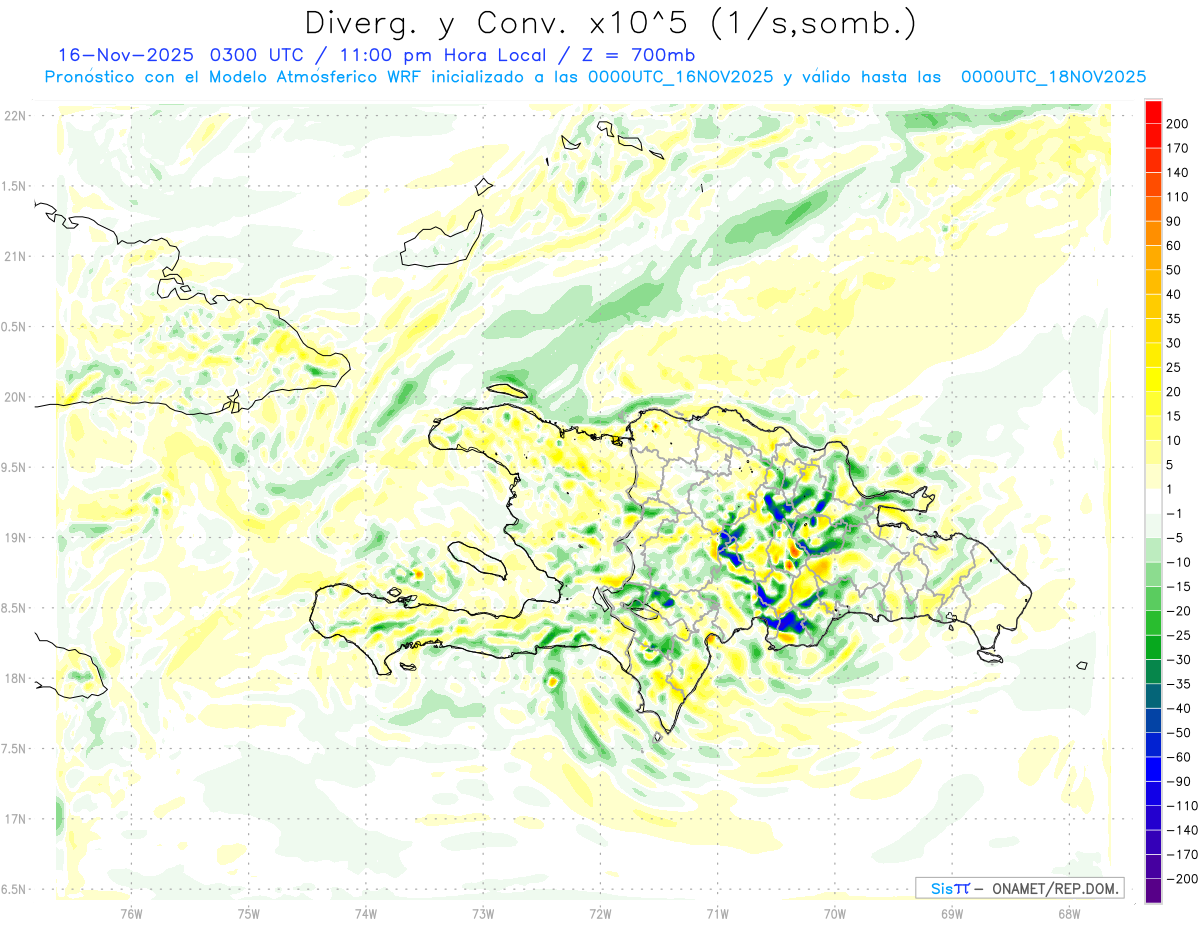Viewport: 1200px width, 927px height.
Task: Click the '6.5N' latitude label
Action: pos(15,889)
